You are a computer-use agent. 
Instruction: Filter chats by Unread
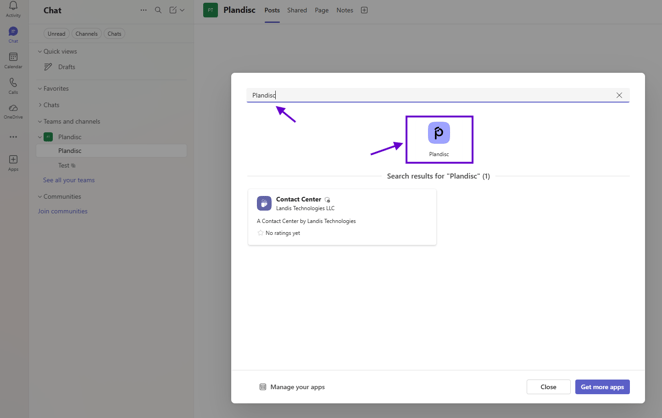[56, 34]
